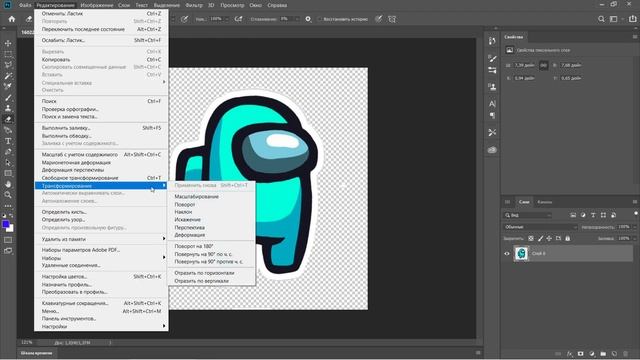Select the Path Selection arrow tool
Viewport: 640px width, 360px height.
coord(8,162)
